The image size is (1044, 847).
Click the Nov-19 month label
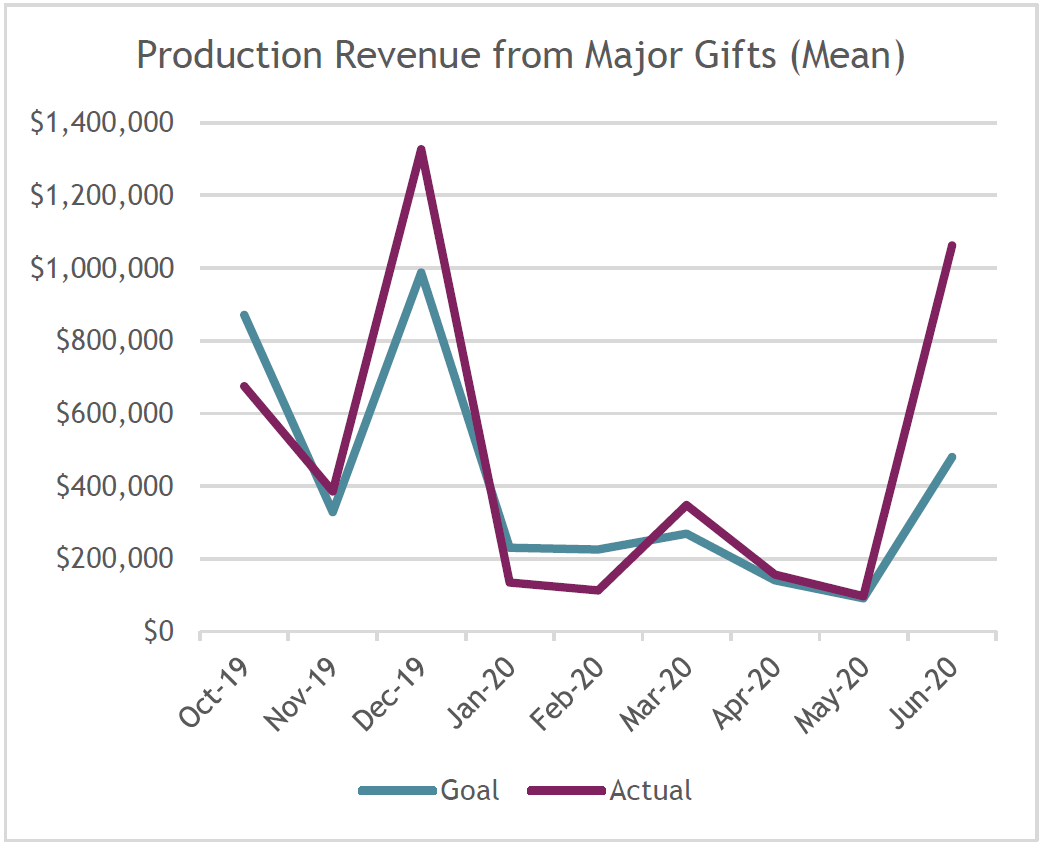[x=300, y=695]
